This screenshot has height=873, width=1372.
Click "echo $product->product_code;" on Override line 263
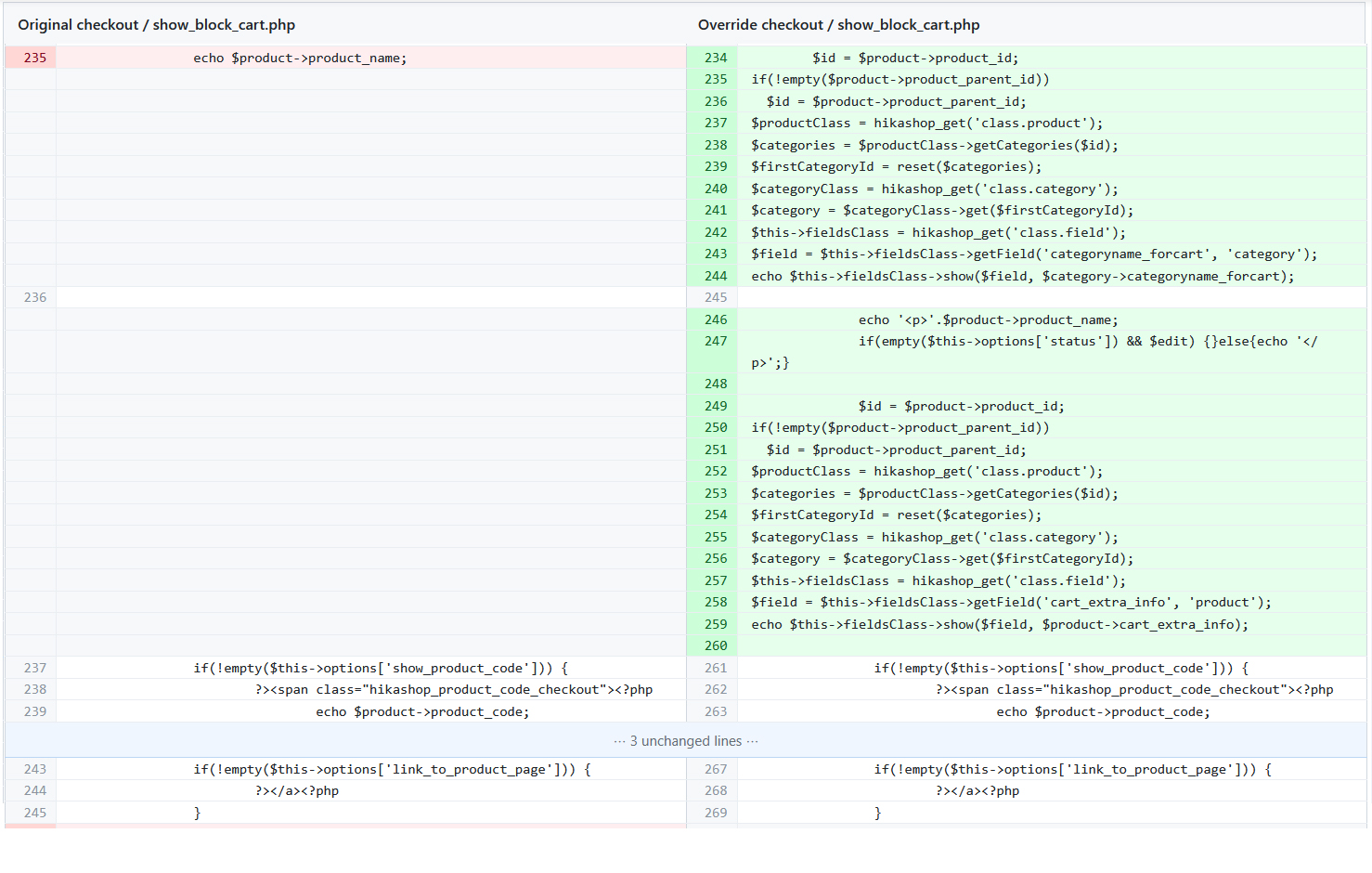[1104, 711]
